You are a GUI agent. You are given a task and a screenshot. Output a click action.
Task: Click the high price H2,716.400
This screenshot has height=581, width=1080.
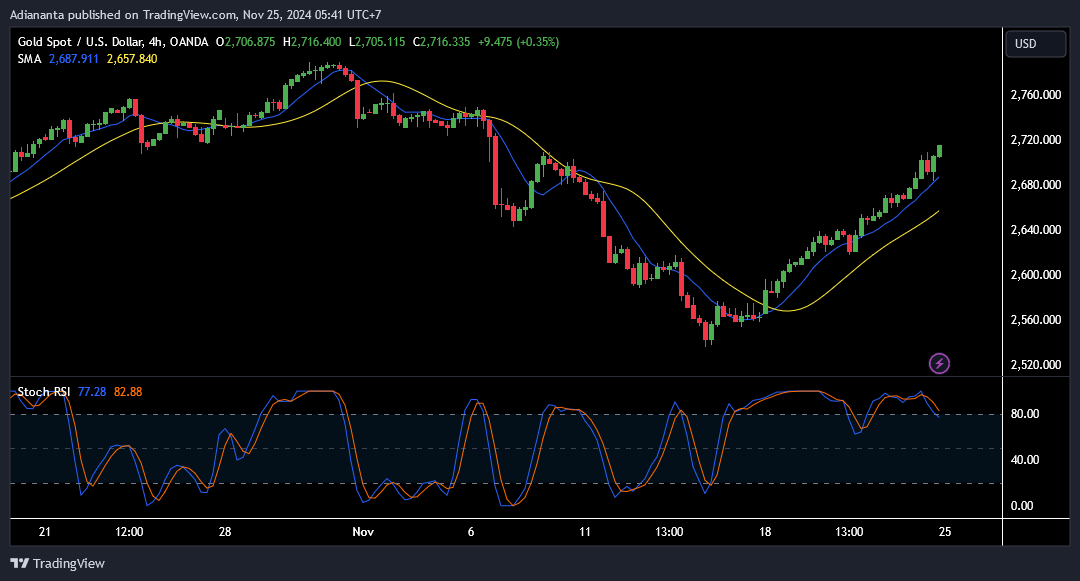311,42
